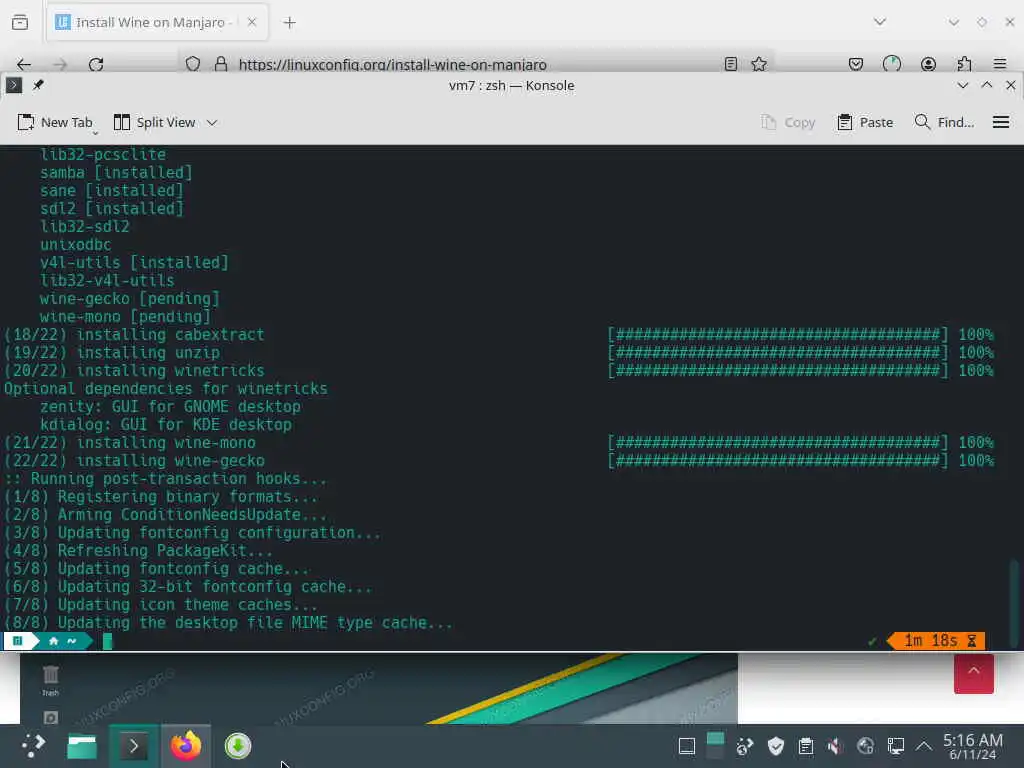
Task: Open the clipboard tray icon
Action: (x=806, y=746)
